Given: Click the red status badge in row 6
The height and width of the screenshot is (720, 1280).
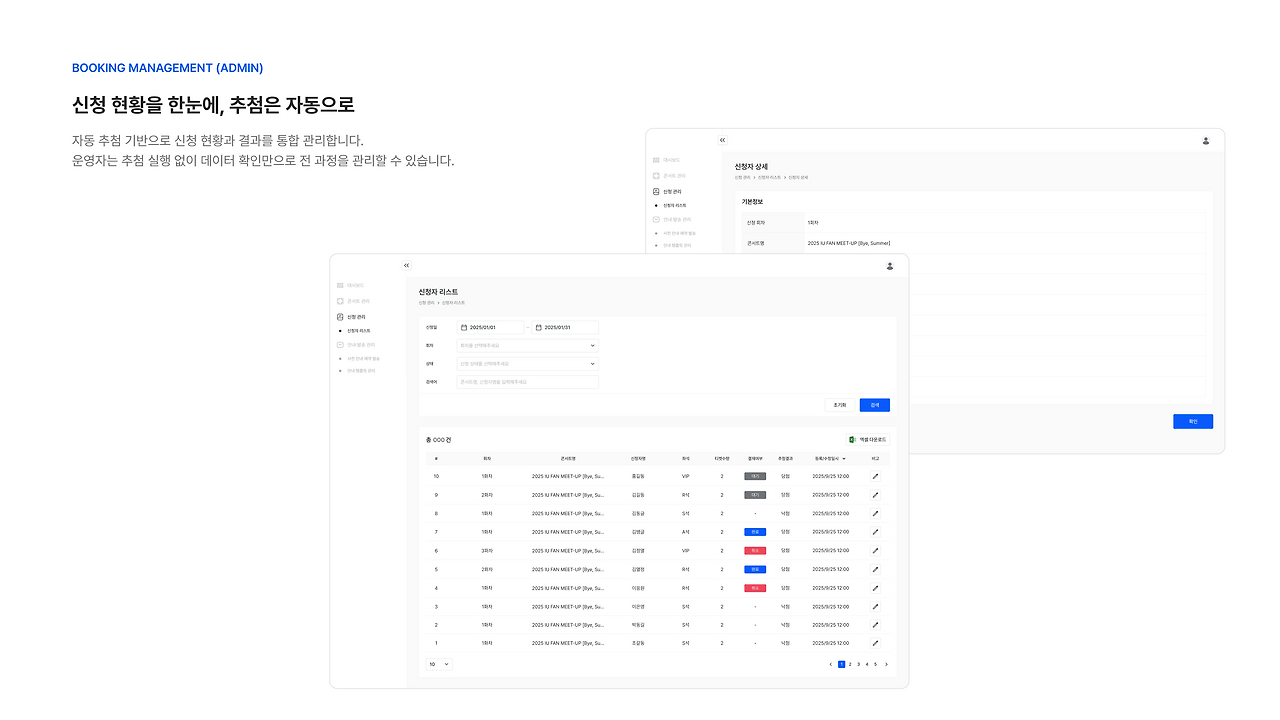Looking at the screenshot, I should coord(755,550).
